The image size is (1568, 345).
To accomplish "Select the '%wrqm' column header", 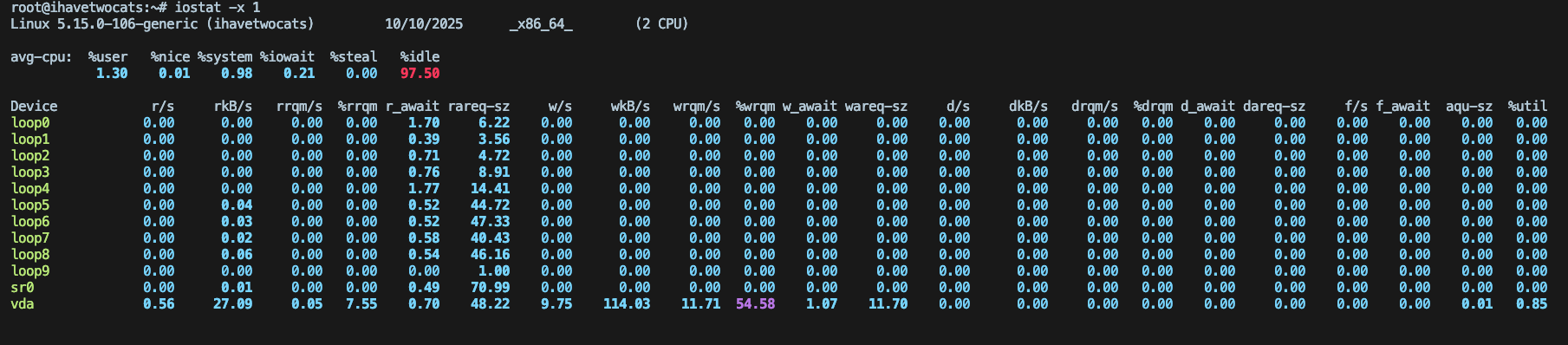I will [x=756, y=107].
